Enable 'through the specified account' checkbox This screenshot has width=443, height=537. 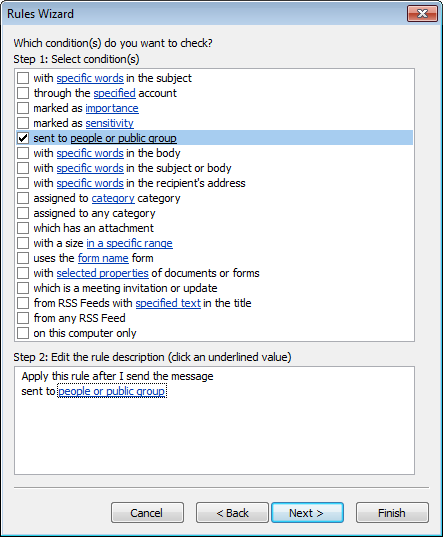point(23,93)
